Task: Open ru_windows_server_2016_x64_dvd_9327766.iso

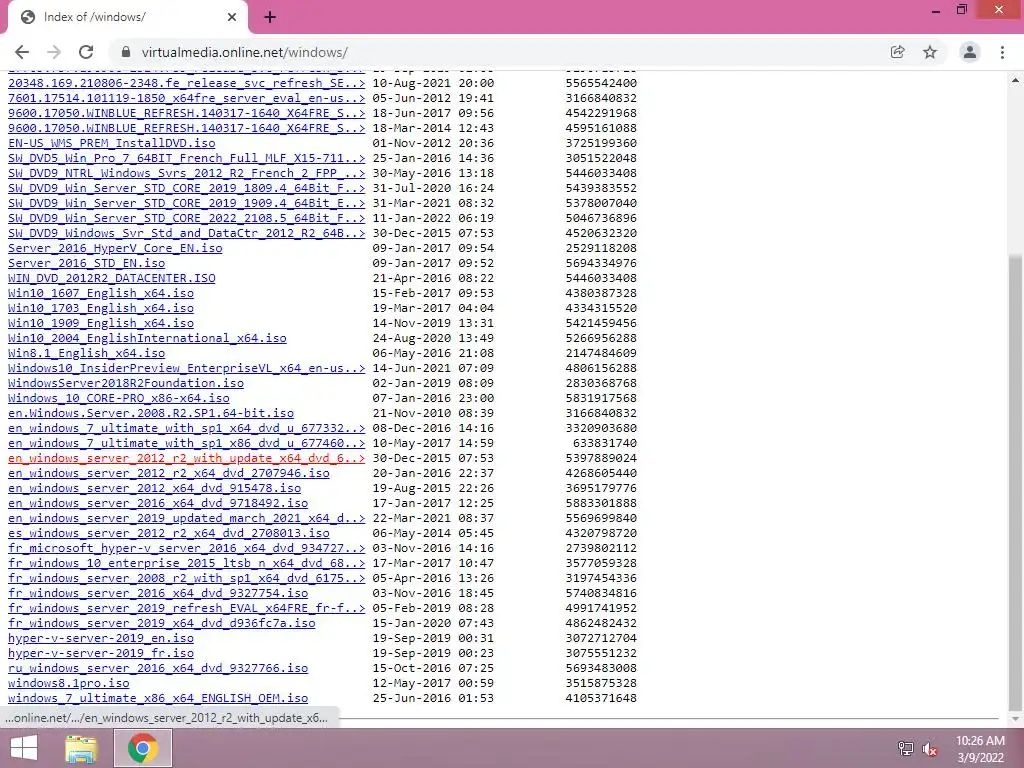Action: pyautogui.click(x=158, y=669)
